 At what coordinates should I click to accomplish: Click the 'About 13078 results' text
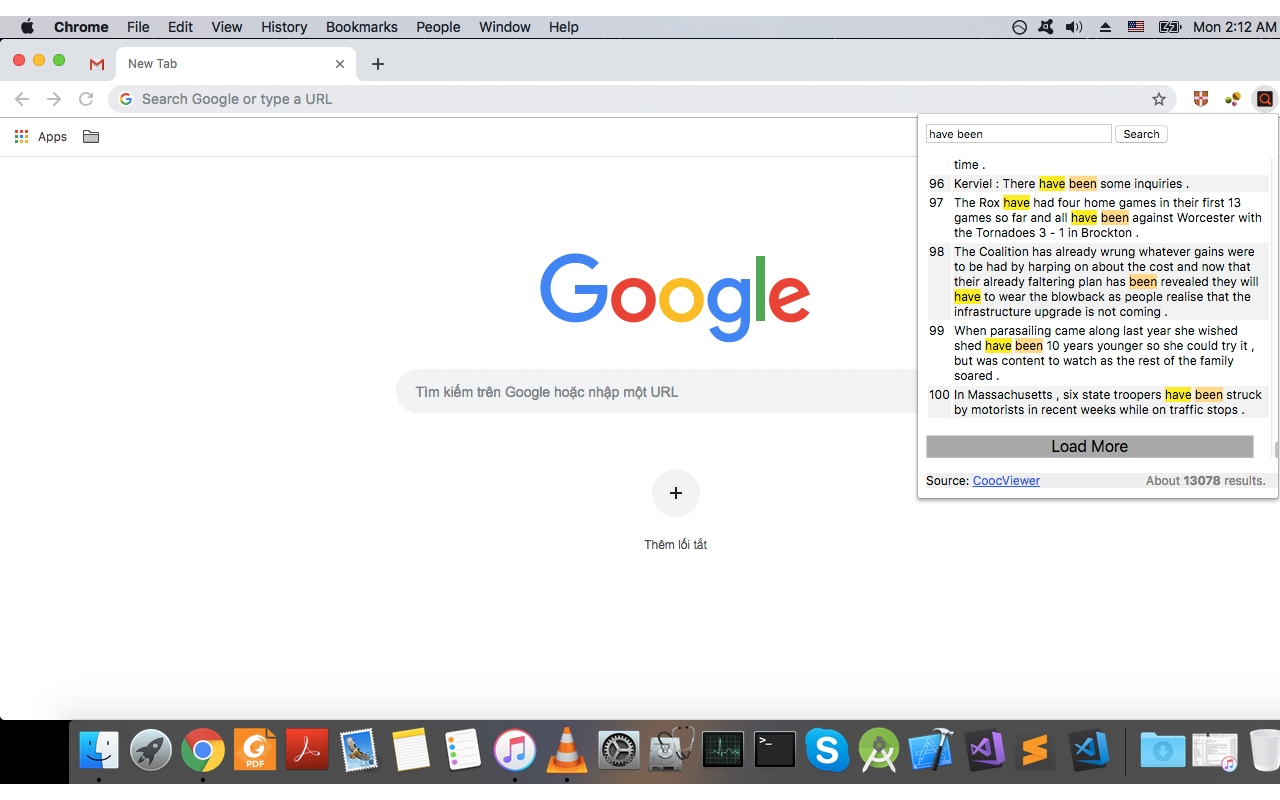click(1205, 481)
